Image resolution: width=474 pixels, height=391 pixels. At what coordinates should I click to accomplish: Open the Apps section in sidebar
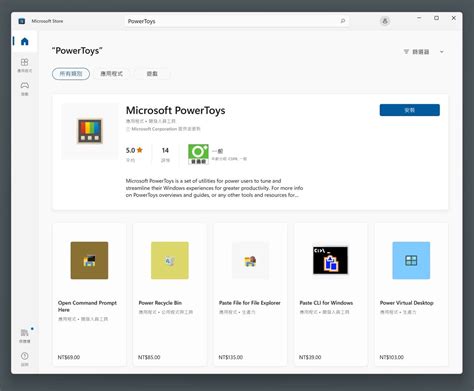[x=24, y=65]
